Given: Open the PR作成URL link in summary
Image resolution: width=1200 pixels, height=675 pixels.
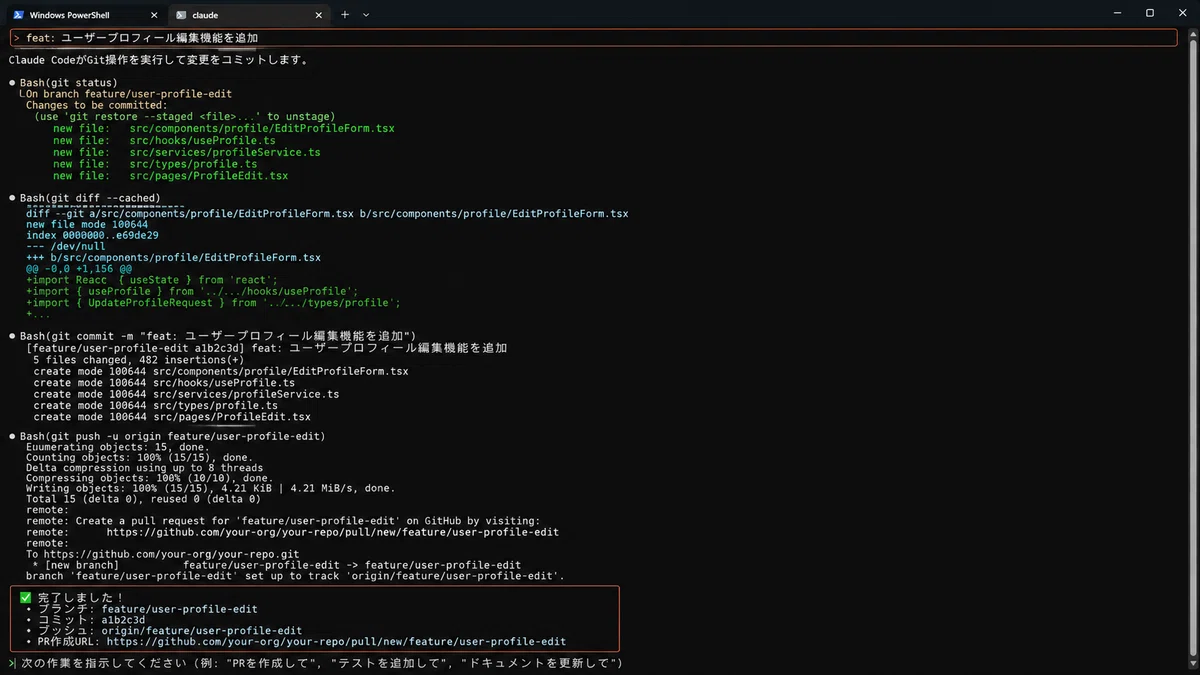Looking at the screenshot, I should coord(336,642).
